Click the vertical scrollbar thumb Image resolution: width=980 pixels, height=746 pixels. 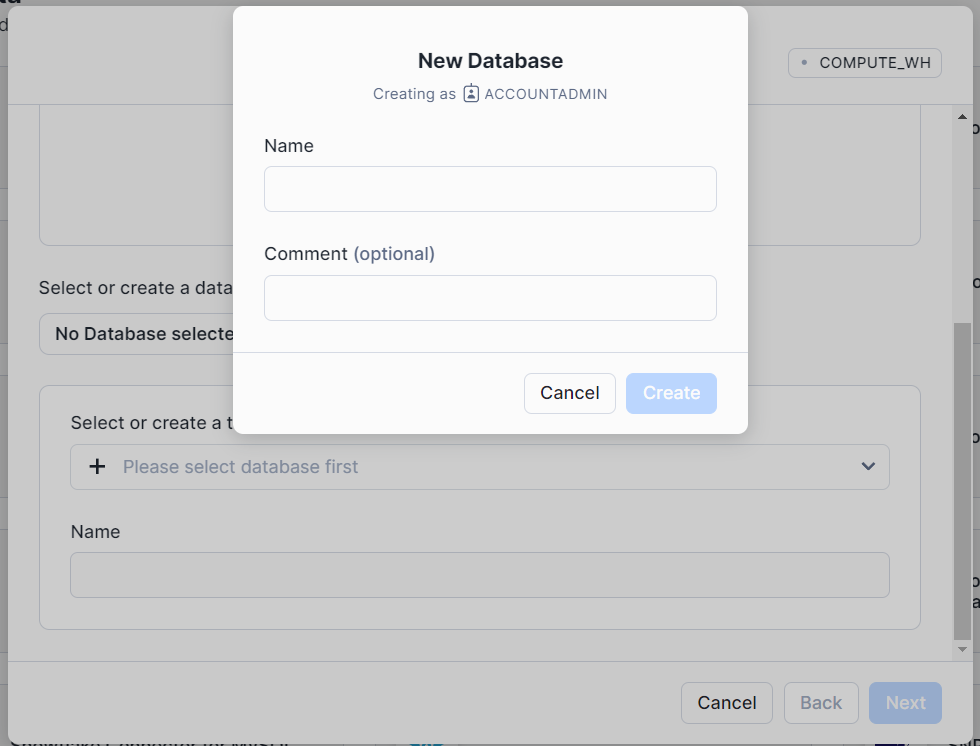click(x=962, y=481)
